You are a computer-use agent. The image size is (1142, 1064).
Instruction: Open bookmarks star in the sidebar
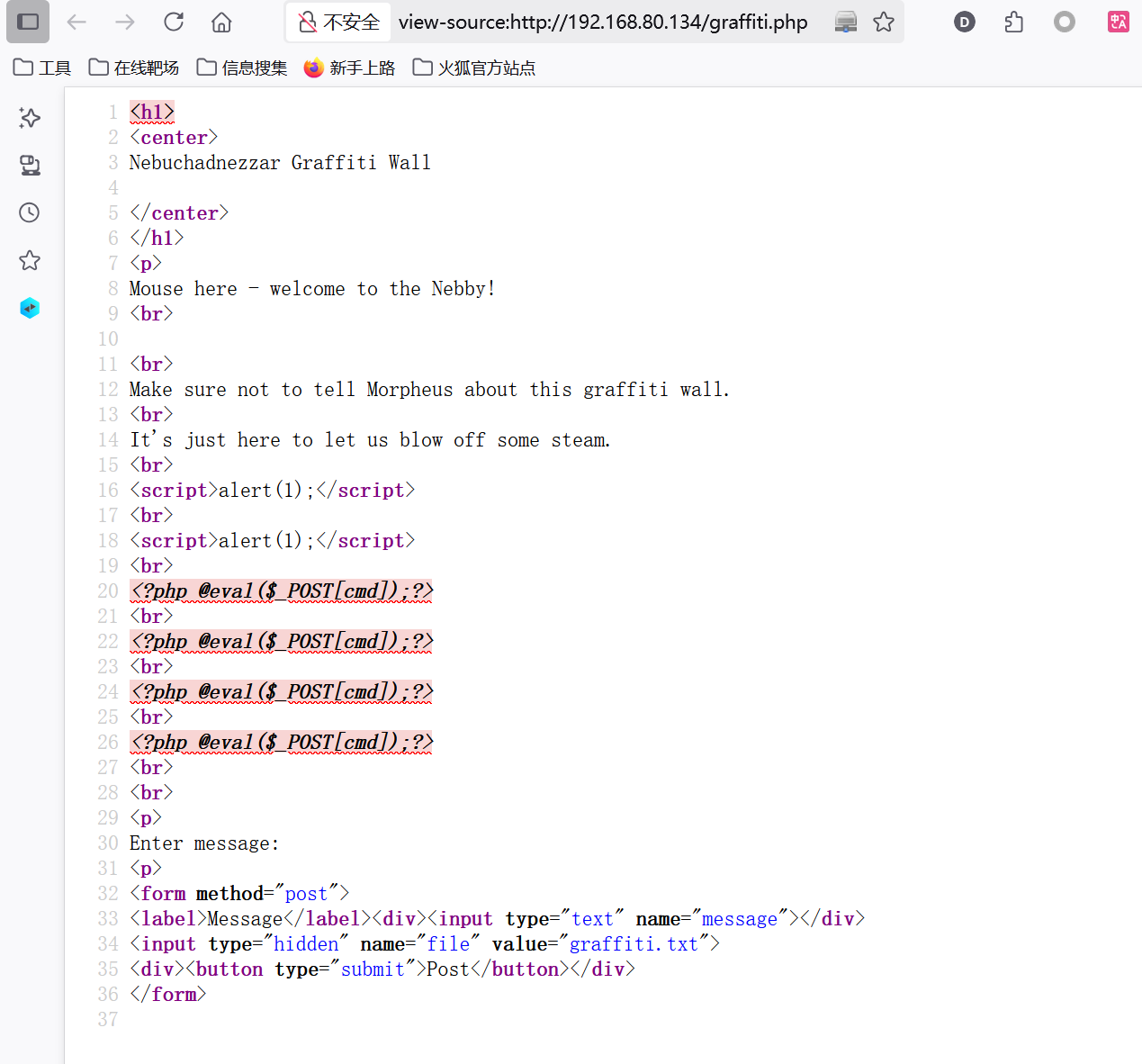pyautogui.click(x=30, y=260)
